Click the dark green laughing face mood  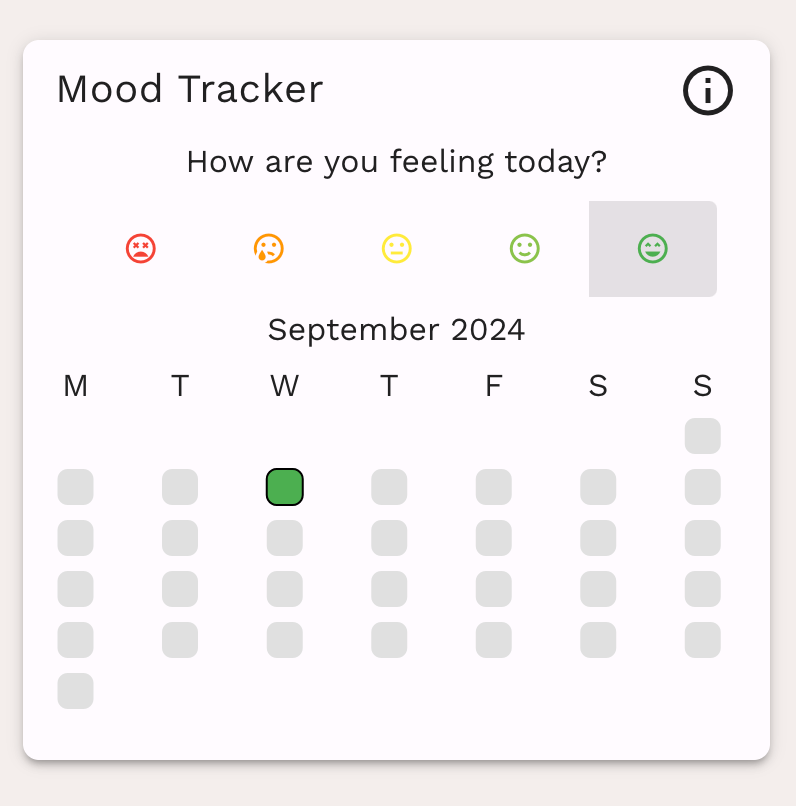(653, 249)
